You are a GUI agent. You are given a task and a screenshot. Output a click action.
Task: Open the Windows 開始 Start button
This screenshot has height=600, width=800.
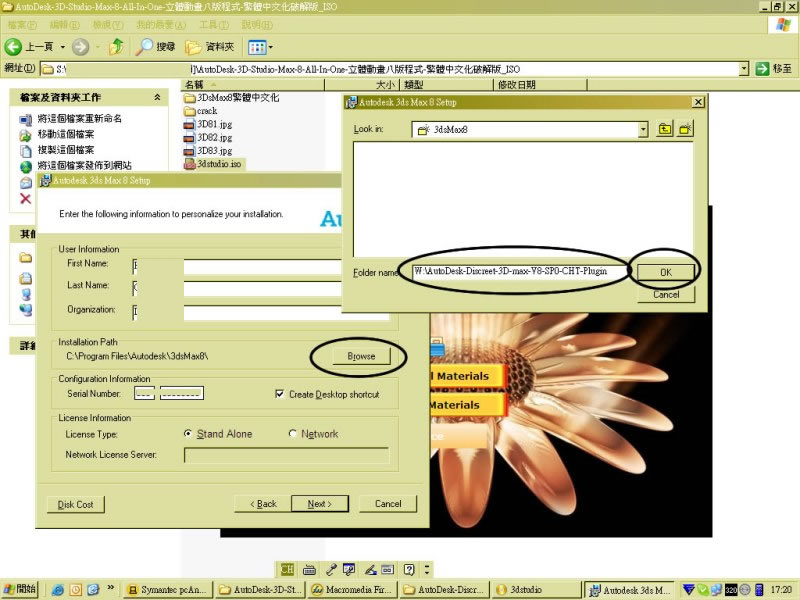coord(20,589)
